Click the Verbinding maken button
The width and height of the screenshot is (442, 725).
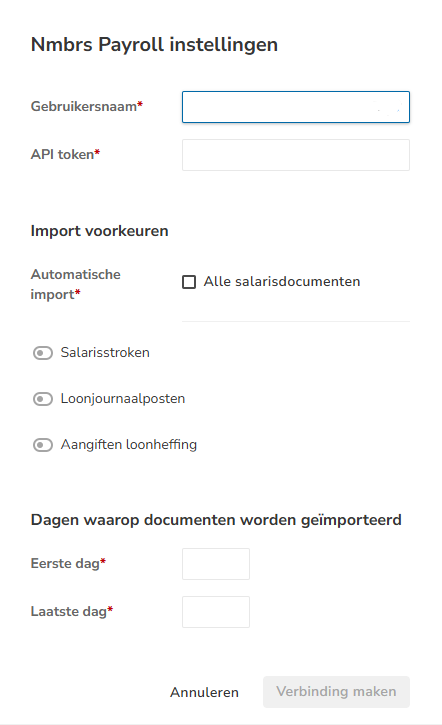[336, 692]
